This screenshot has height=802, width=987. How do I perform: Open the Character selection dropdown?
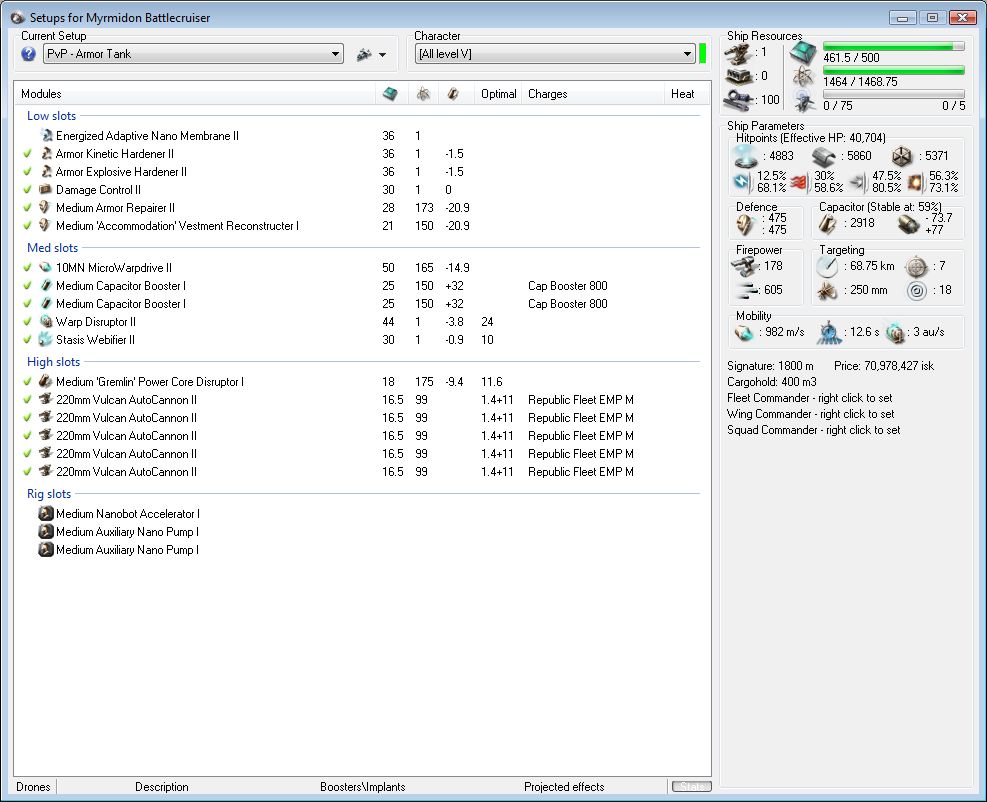[x=687, y=54]
